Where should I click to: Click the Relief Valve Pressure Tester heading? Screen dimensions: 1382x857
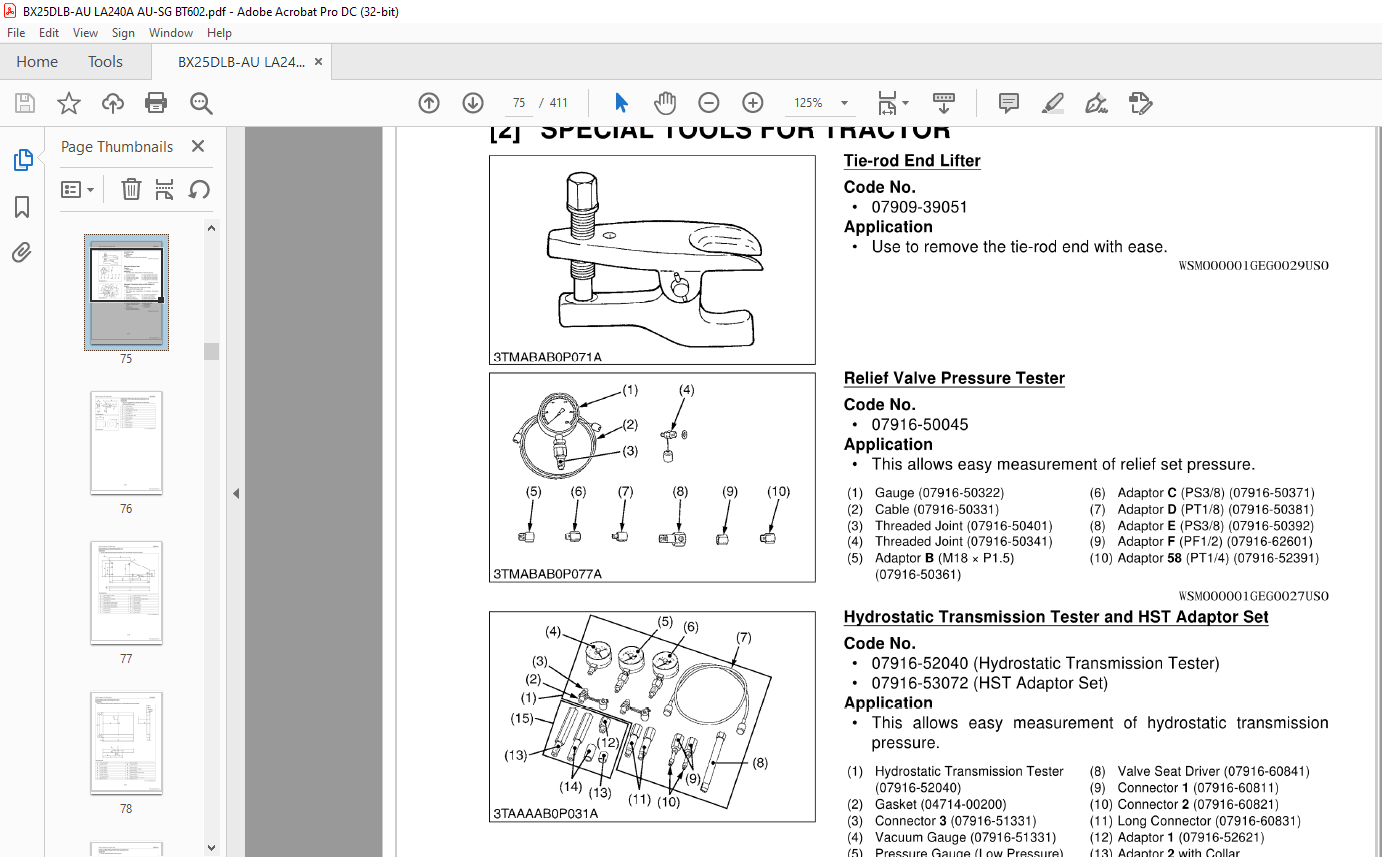pos(954,378)
